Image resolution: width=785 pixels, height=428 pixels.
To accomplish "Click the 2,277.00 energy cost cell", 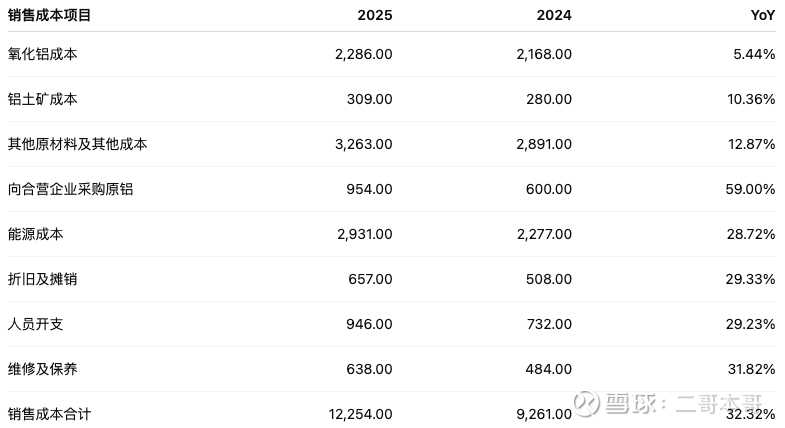I will pyautogui.click(x=544, y=234).
